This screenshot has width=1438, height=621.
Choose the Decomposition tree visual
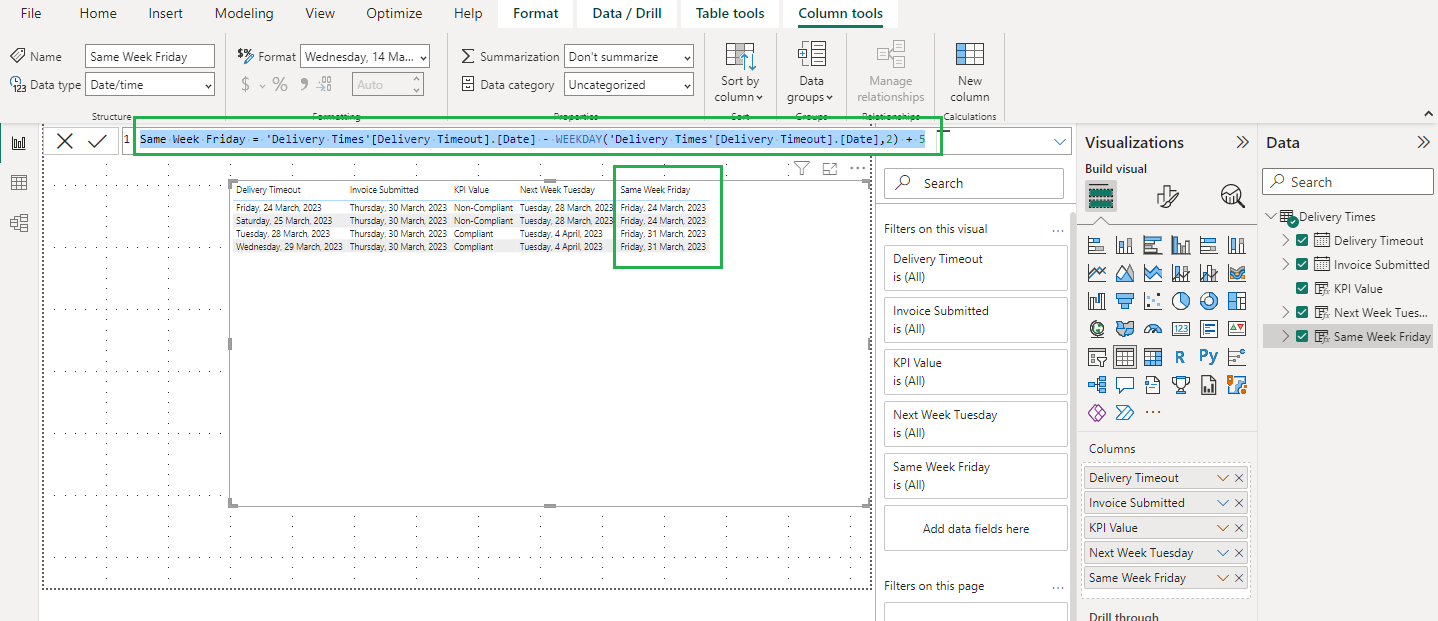coord(1096,385)
